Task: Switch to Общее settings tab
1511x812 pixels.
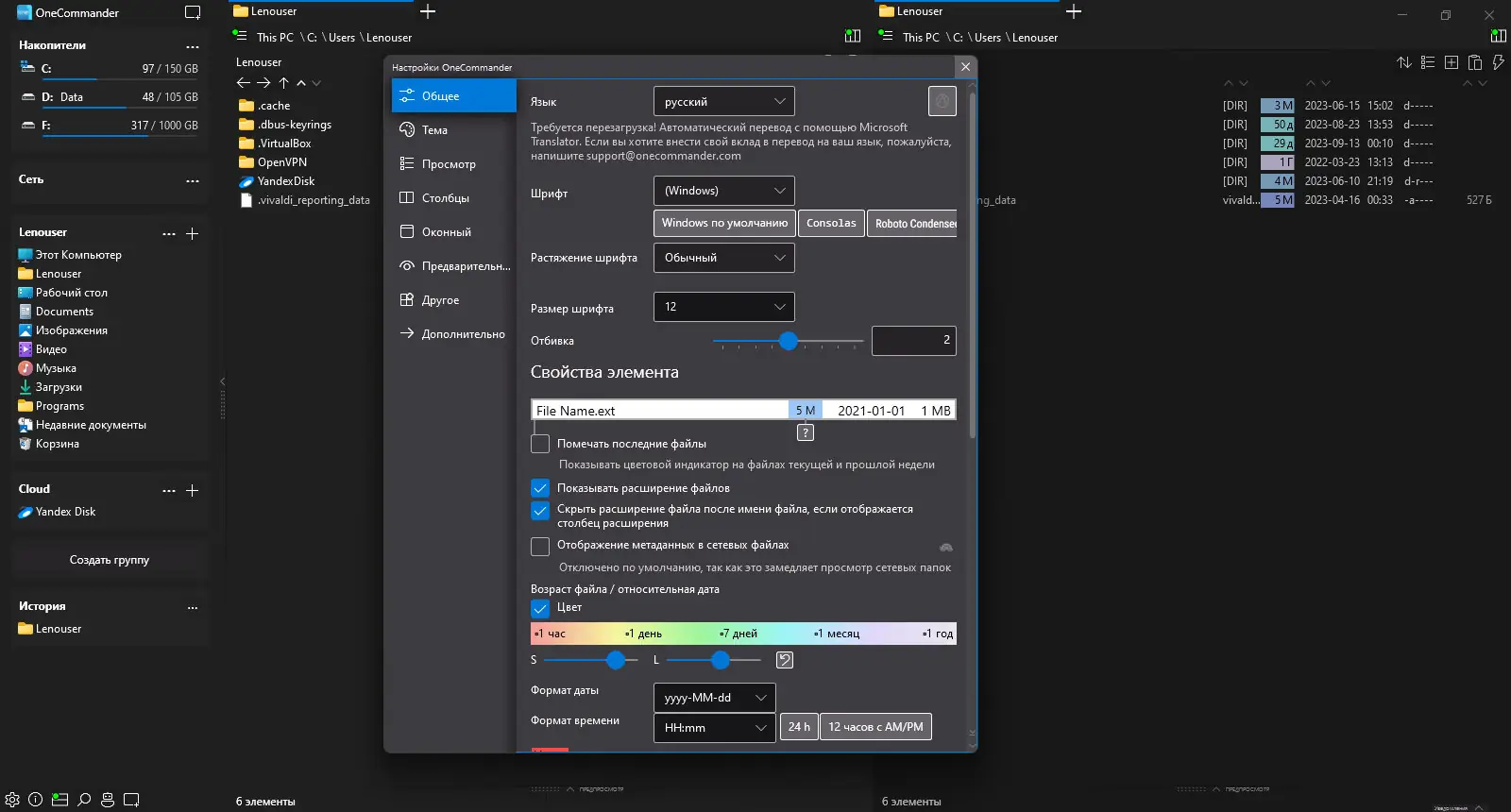Action: (x=454, y=95)
